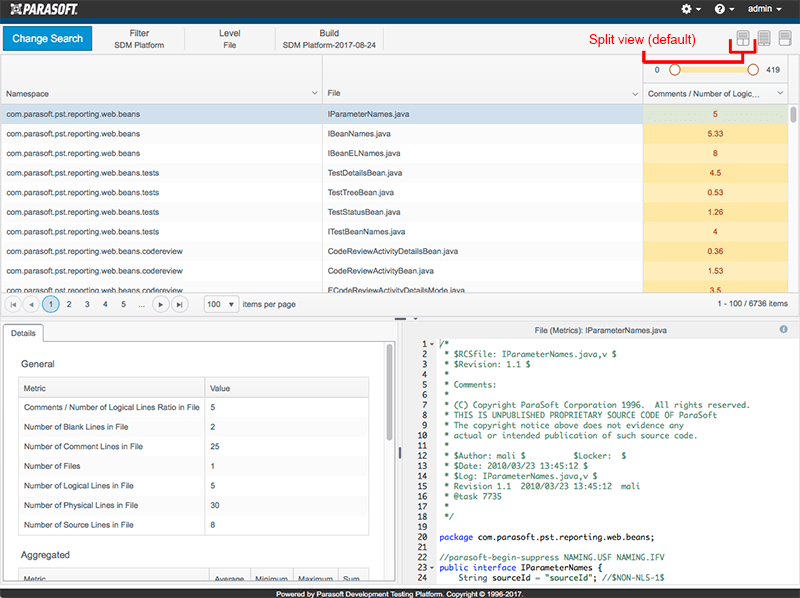Go to previous page of results
Screen dimensions: 800x598
[32, 305]
